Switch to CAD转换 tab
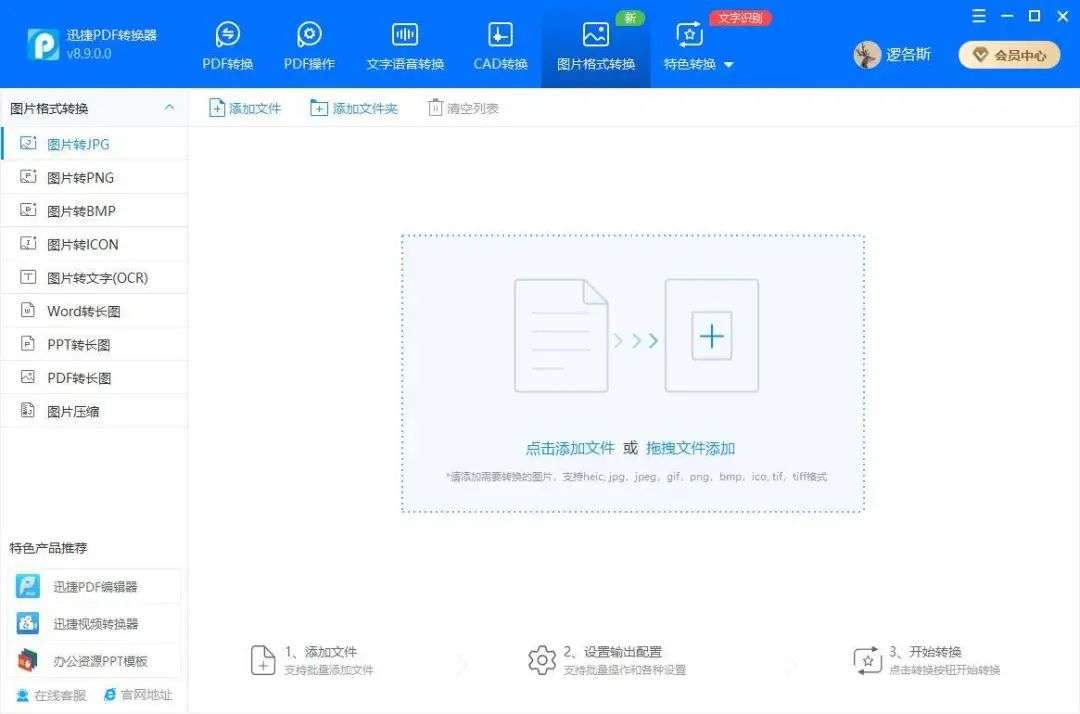 (x=500, y=45)
